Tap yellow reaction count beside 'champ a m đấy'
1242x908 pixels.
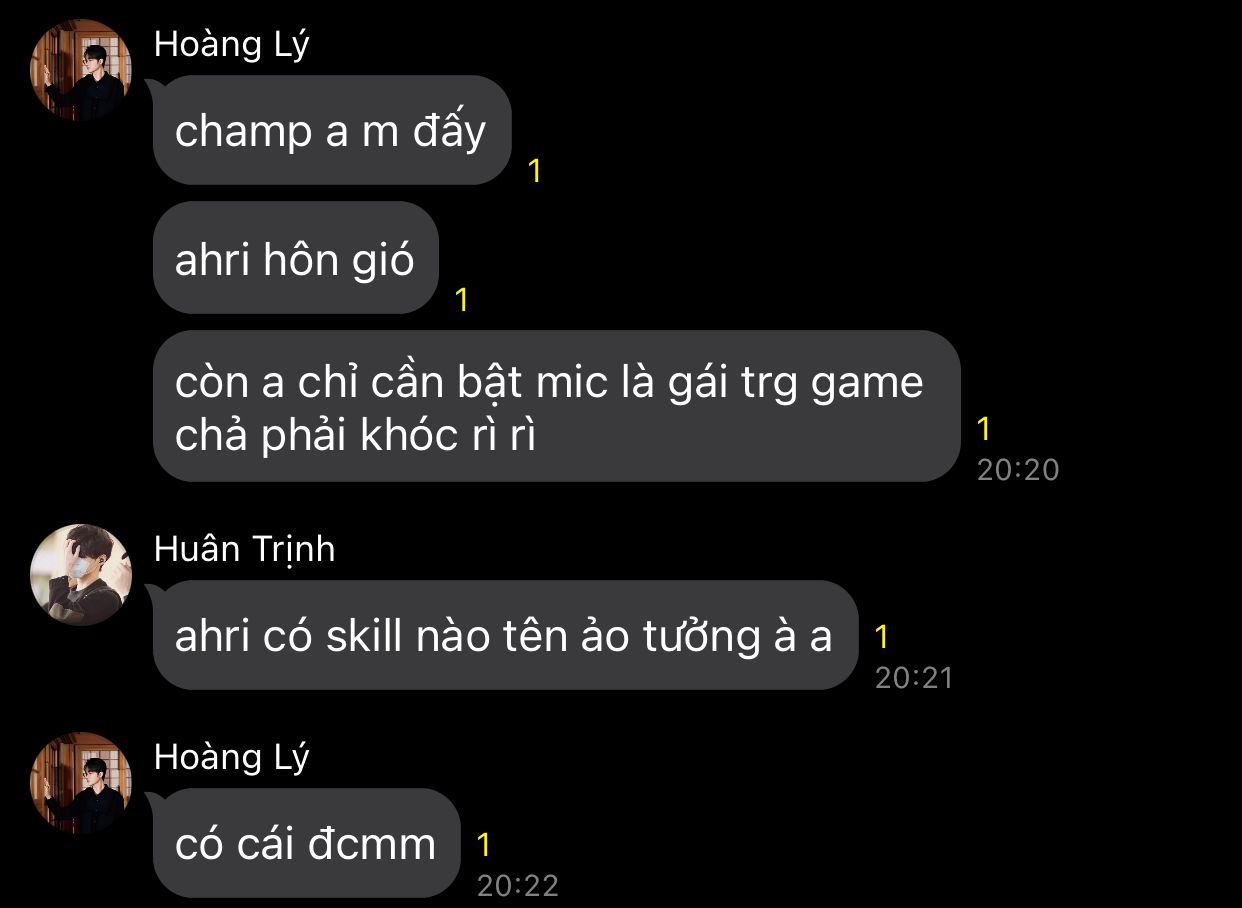535,171
